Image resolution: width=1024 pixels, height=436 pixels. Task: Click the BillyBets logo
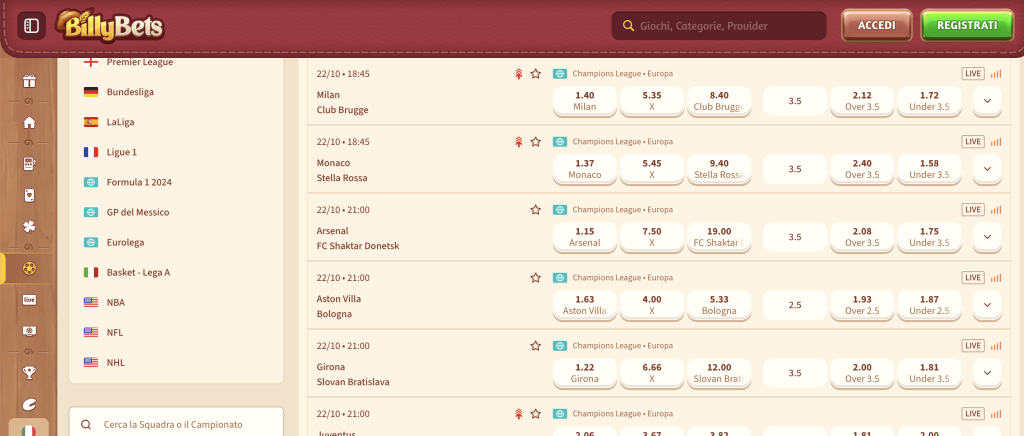tap(109, 26)
